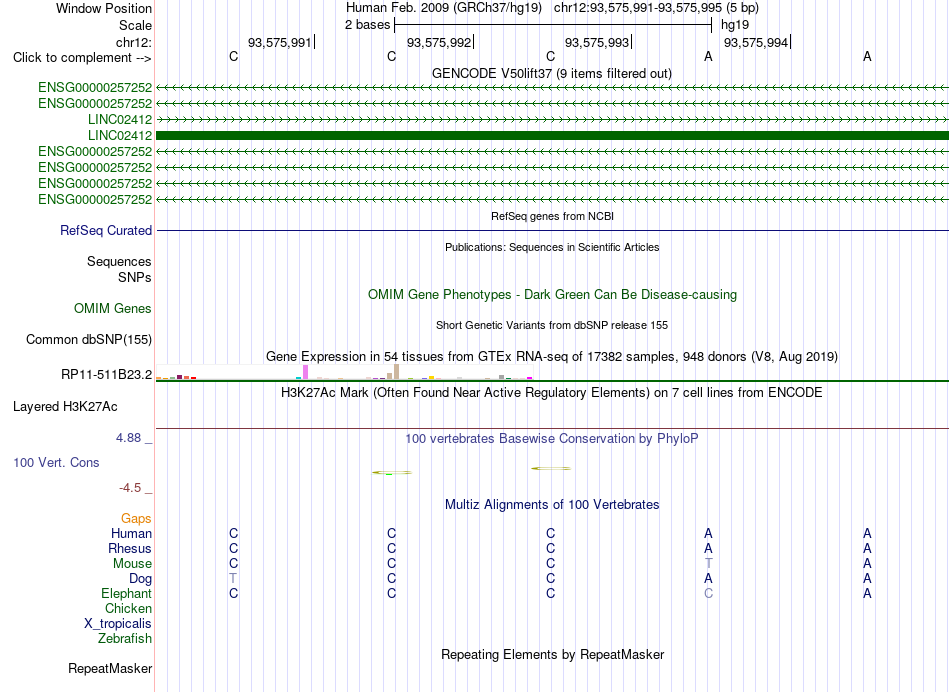Viewport: 950px width, 692px height.
Task: Open 'Gene Expression in 54 tissues from GTEx' title
Action: point(552,356)
